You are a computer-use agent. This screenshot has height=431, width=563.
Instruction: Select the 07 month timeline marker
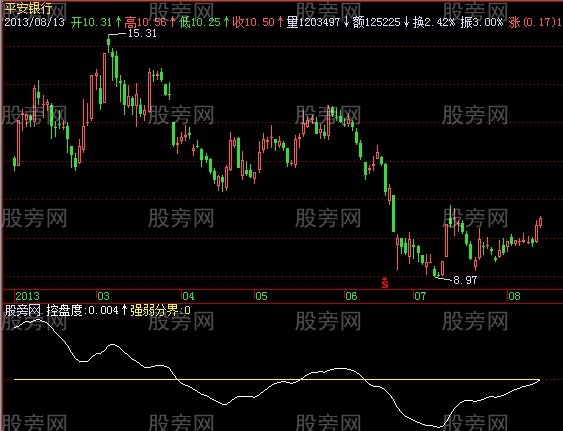click(420, 296)
